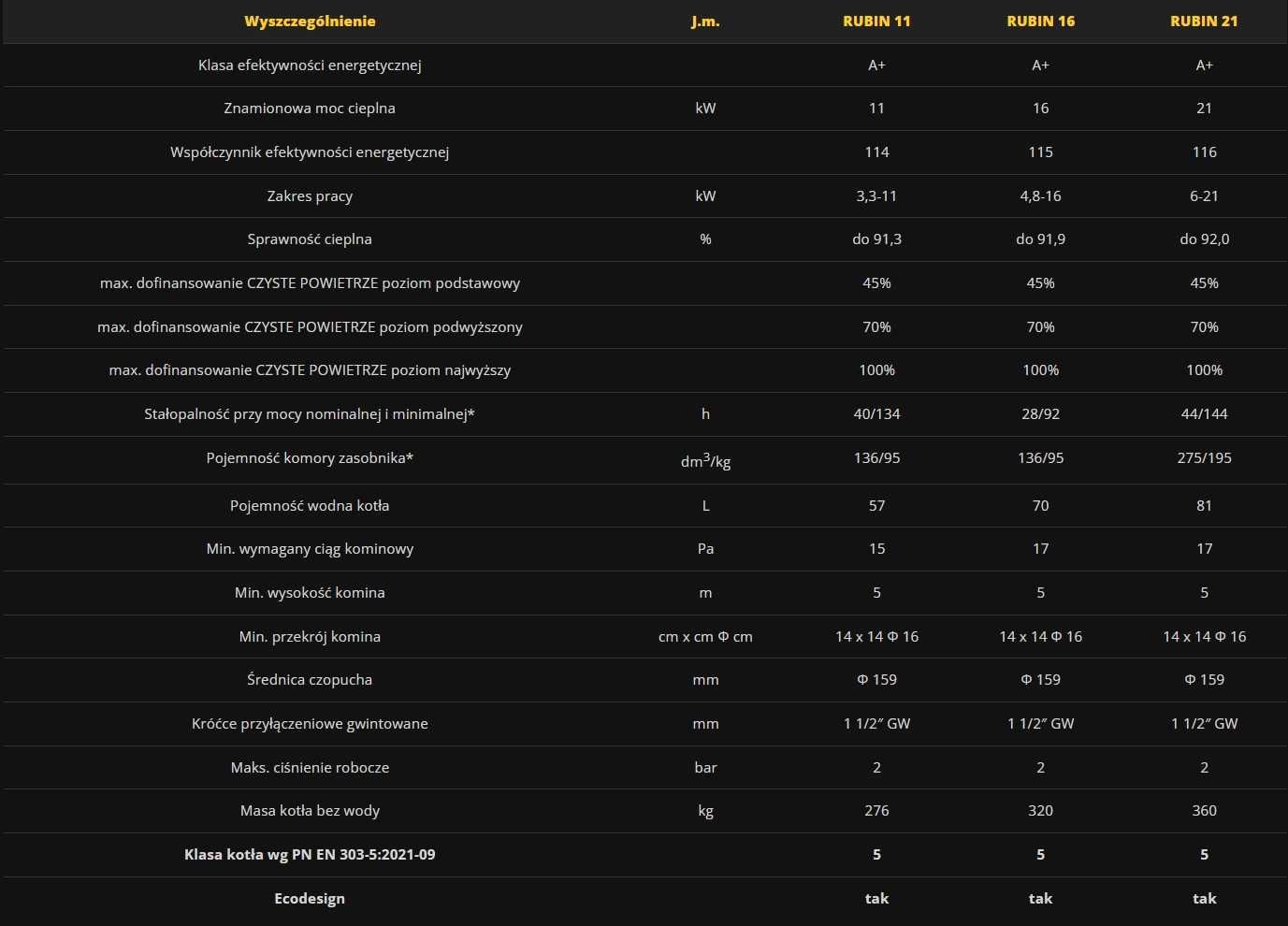Image resolution: width=1288 pixels, height=926 pixels.
Task: Select the 'RUBIN 21' column header
Action: [x=1204, y=22]
